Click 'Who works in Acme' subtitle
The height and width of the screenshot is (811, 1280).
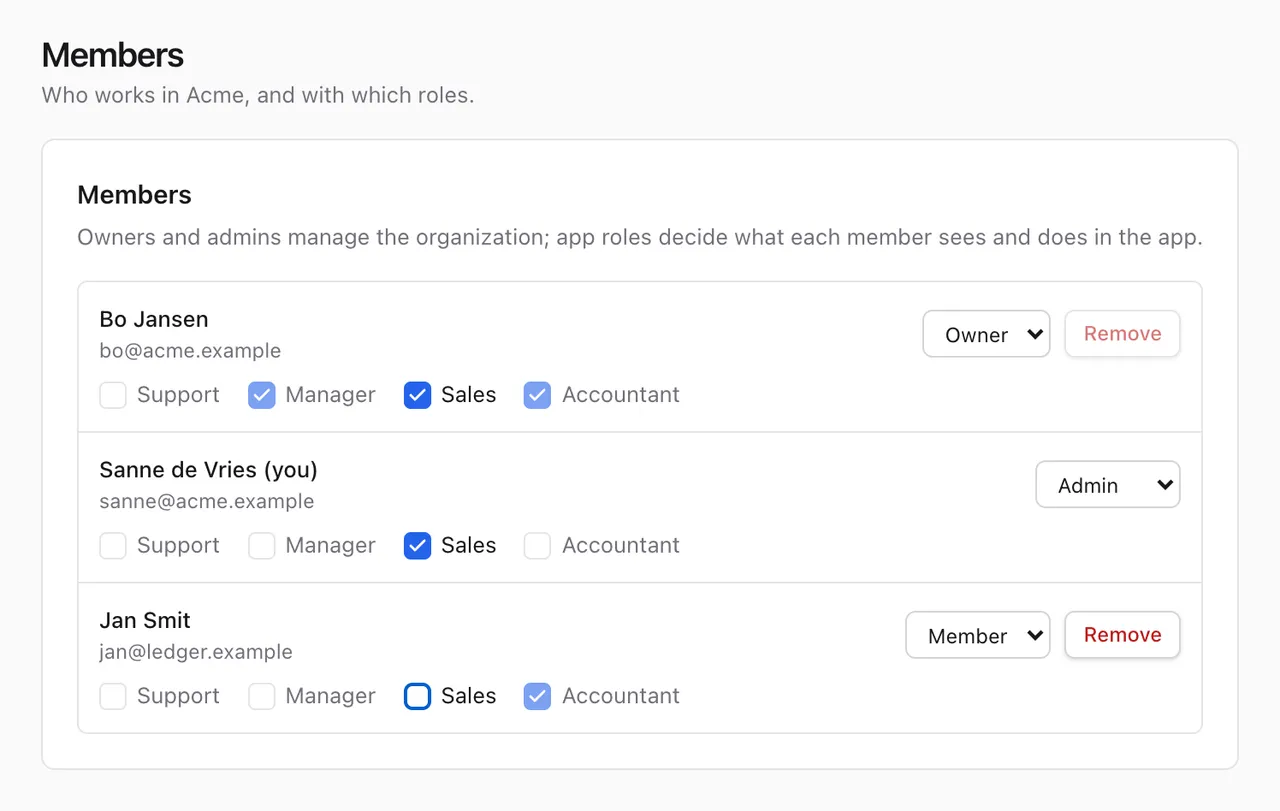258,96
